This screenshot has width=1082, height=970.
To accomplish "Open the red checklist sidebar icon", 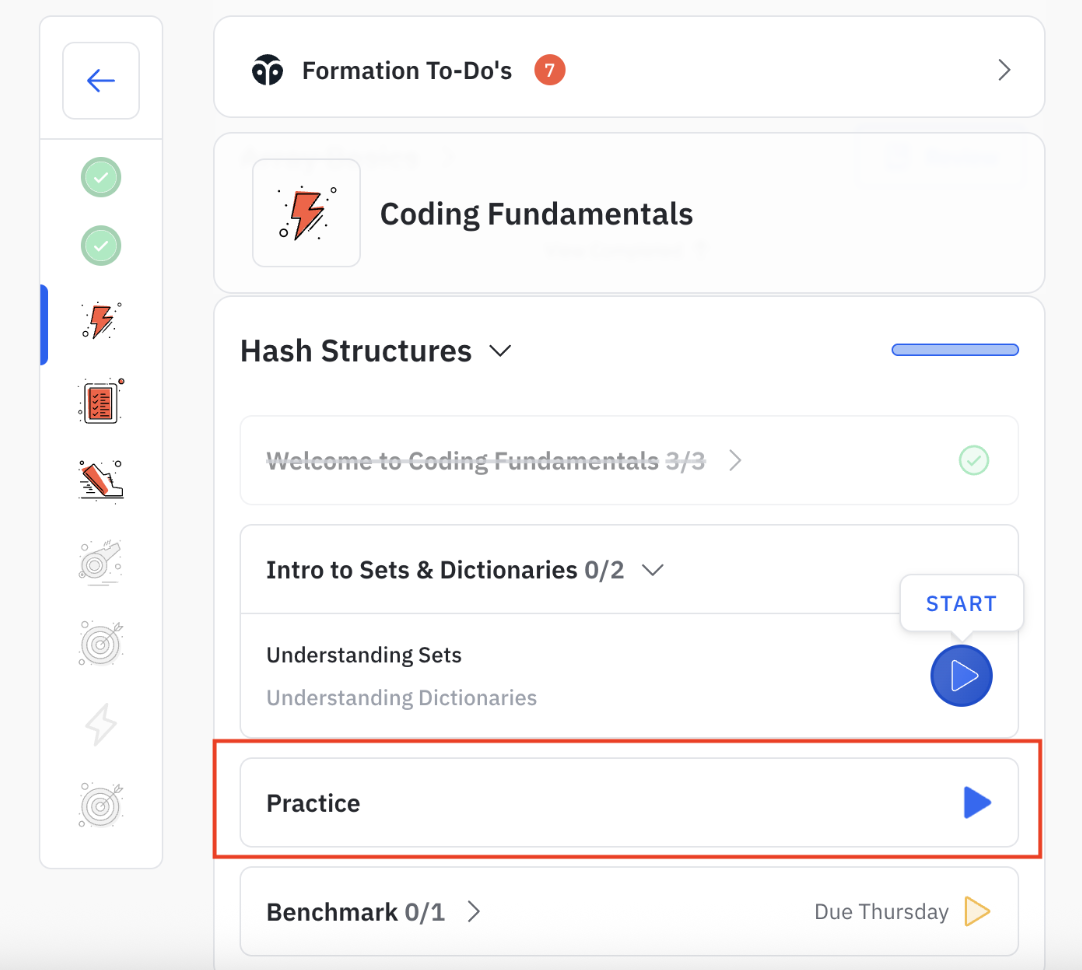I will click(101, 400).
